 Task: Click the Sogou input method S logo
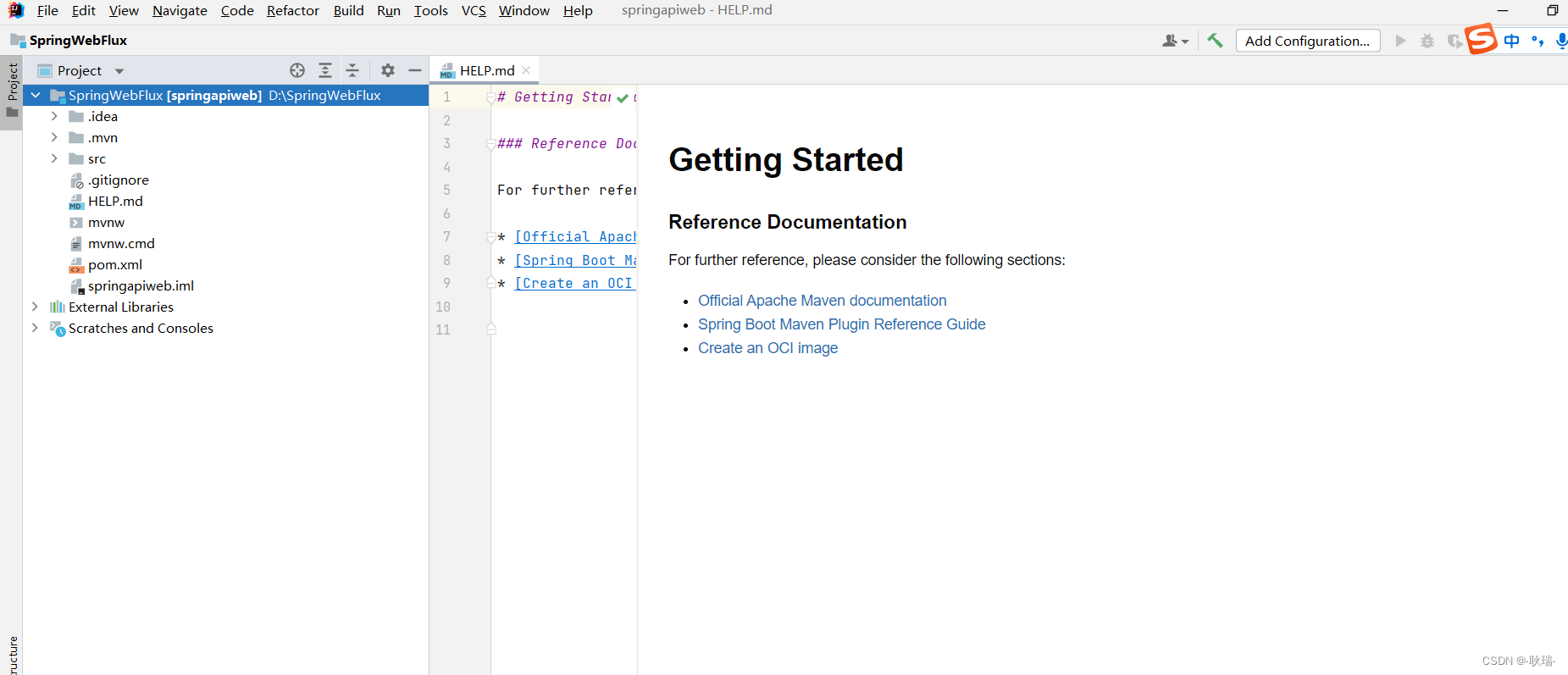tap(1482, 39)
